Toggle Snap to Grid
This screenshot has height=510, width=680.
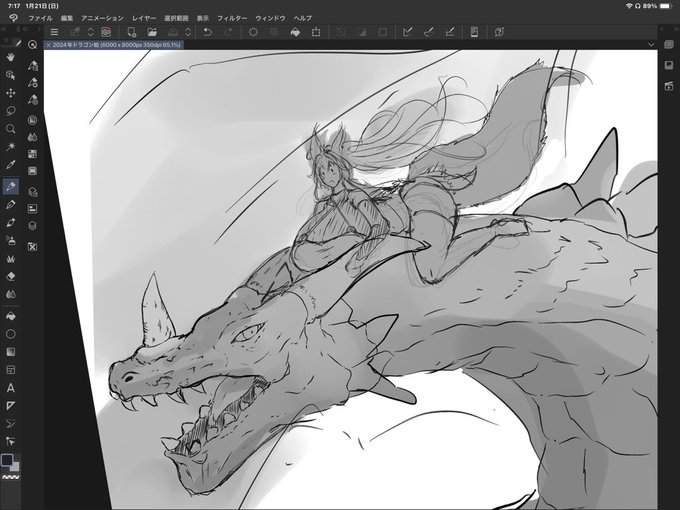click(450, 32)
